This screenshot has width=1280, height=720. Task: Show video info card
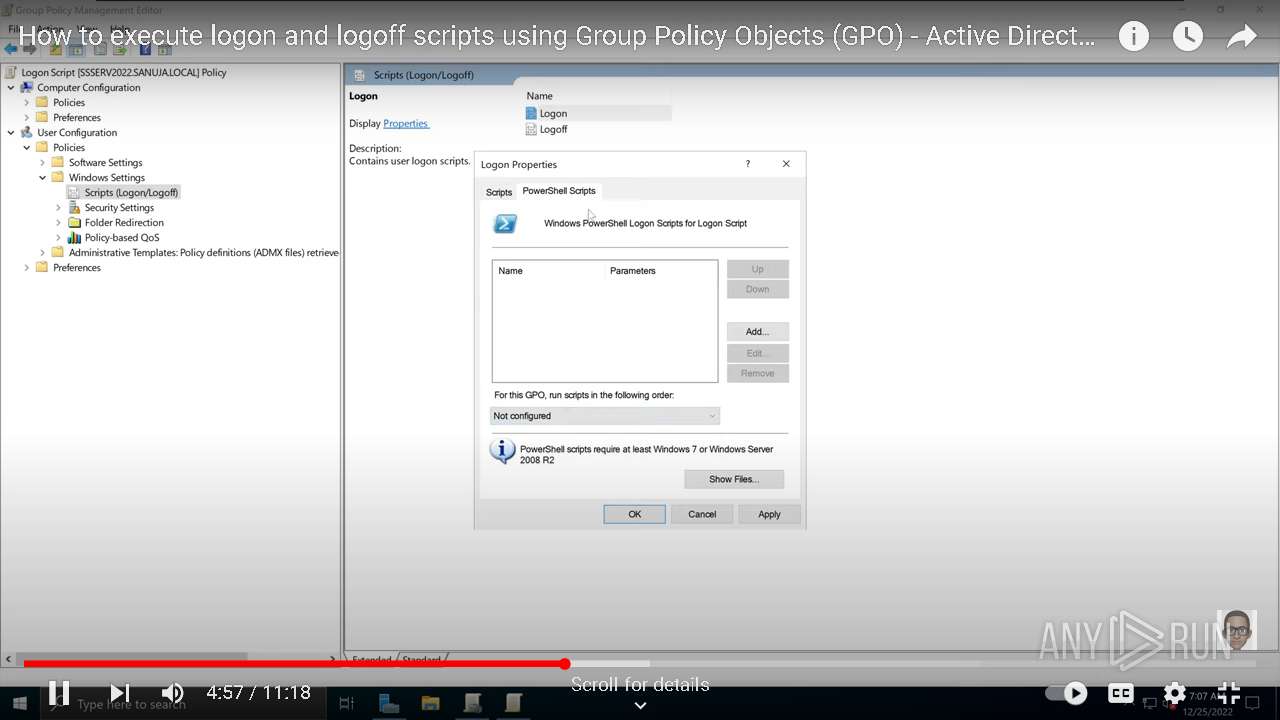click(x=1133, y=37)
